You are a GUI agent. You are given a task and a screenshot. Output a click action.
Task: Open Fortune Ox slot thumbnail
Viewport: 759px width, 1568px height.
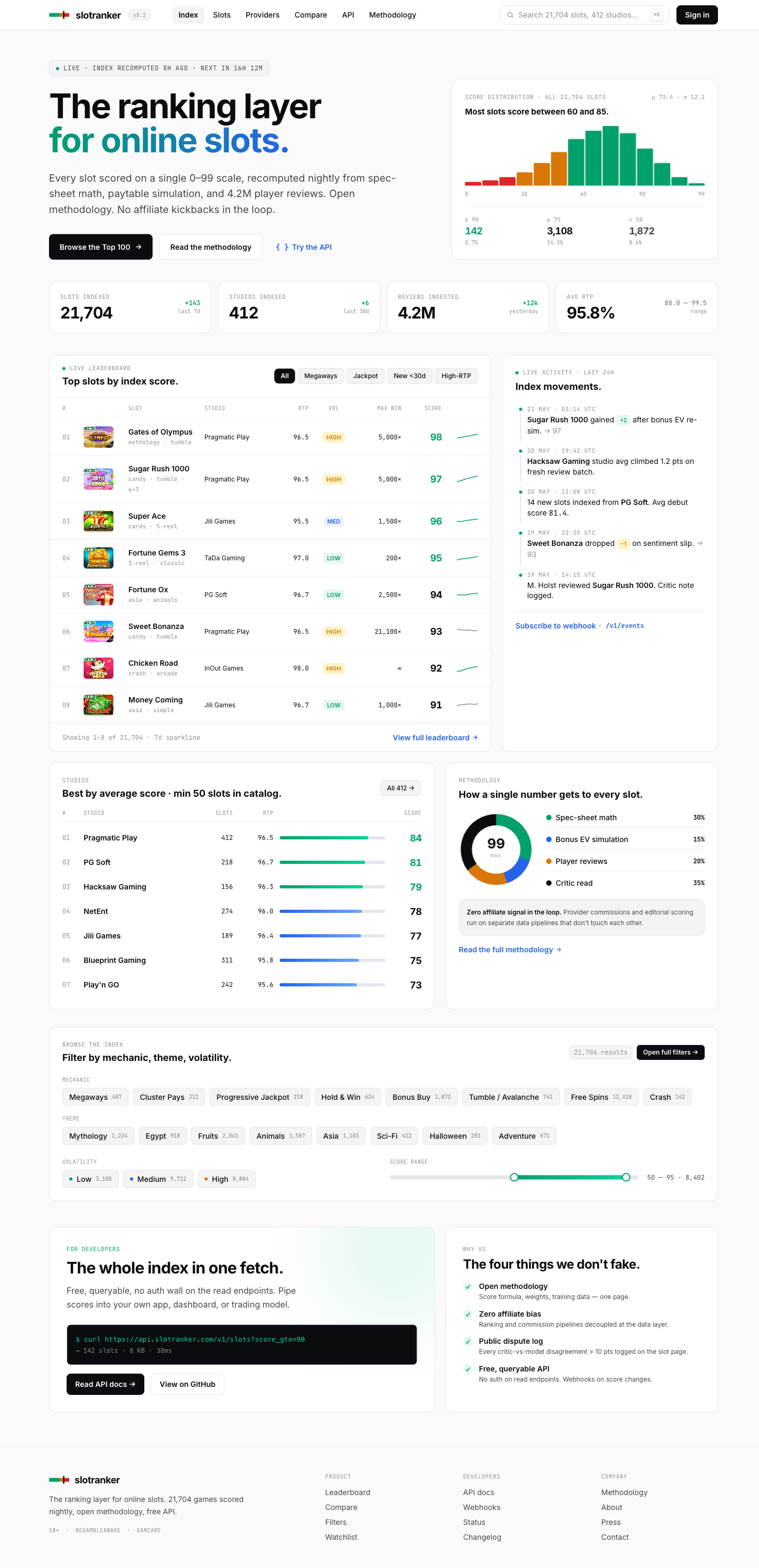98,595
